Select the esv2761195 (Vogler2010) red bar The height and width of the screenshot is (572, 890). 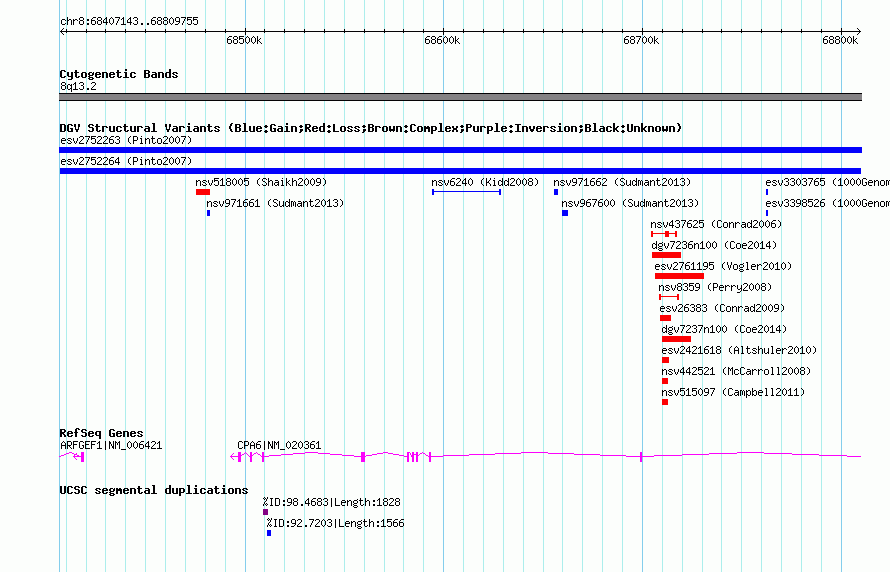[679, 276]
